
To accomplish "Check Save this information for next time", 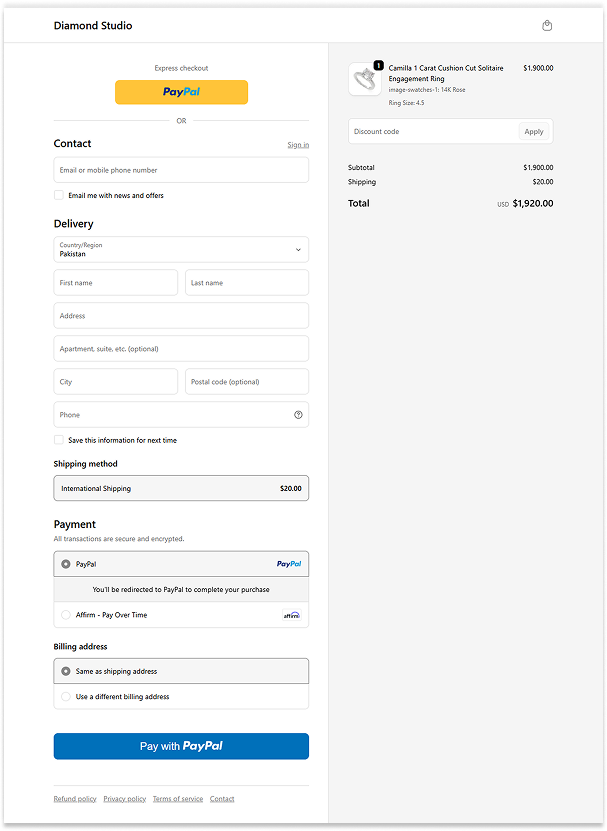I will (x=59, y=440).
